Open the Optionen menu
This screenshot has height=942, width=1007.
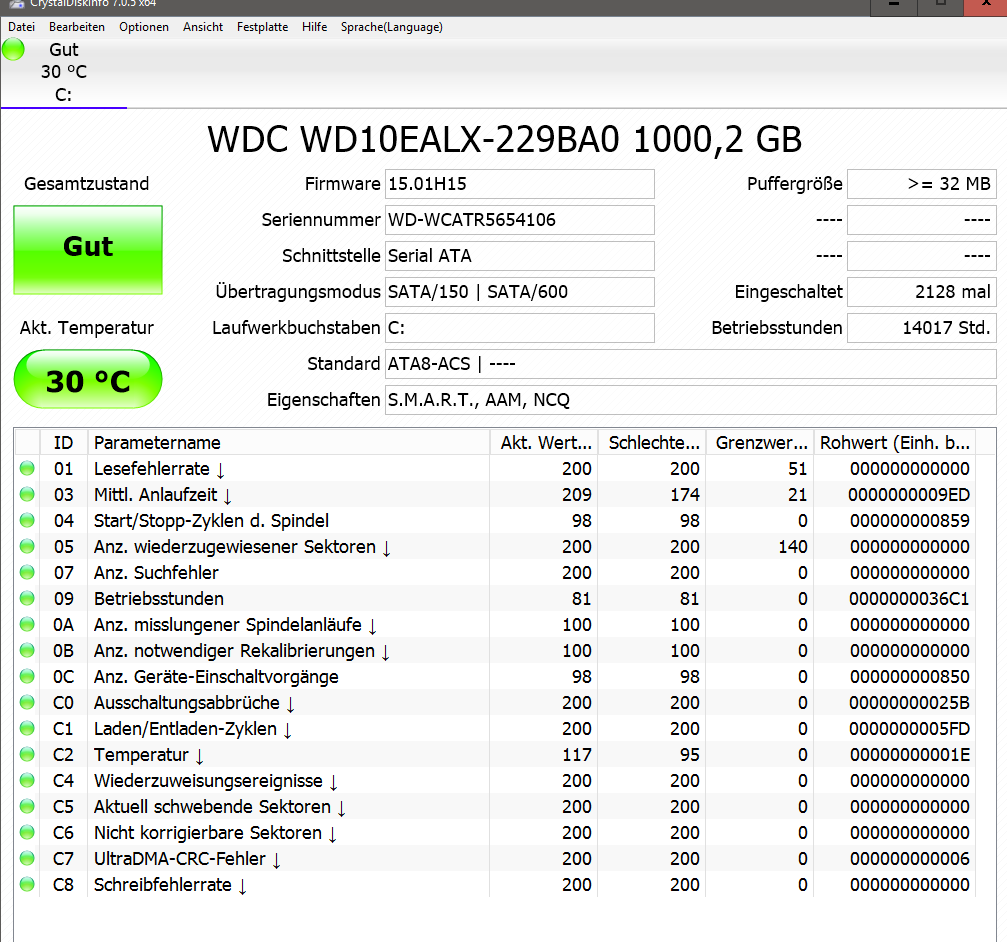coord(144,27)
